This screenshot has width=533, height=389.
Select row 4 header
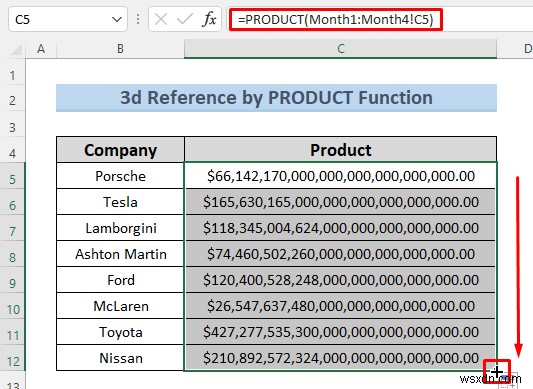13,150
